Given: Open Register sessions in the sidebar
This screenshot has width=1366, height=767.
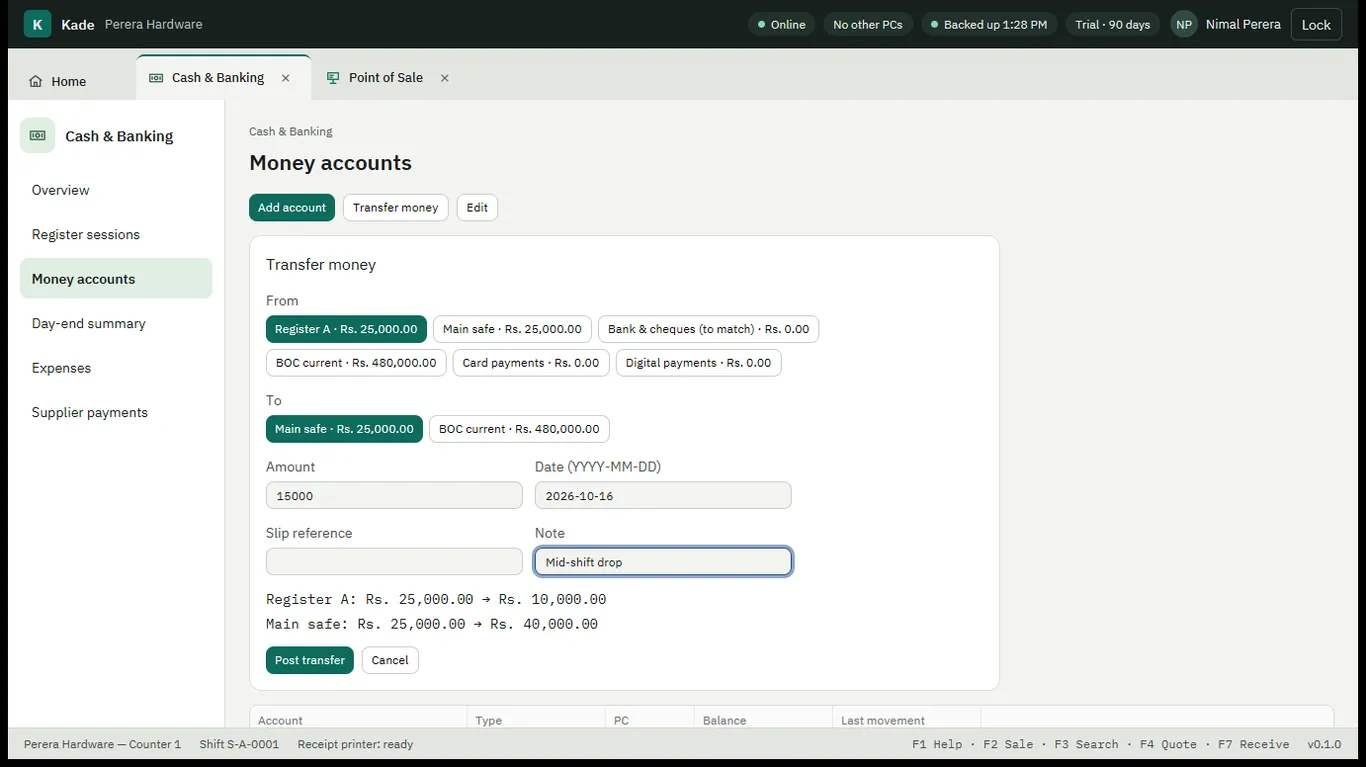Looking at the screenshot, I should click(x=116, y=235).
